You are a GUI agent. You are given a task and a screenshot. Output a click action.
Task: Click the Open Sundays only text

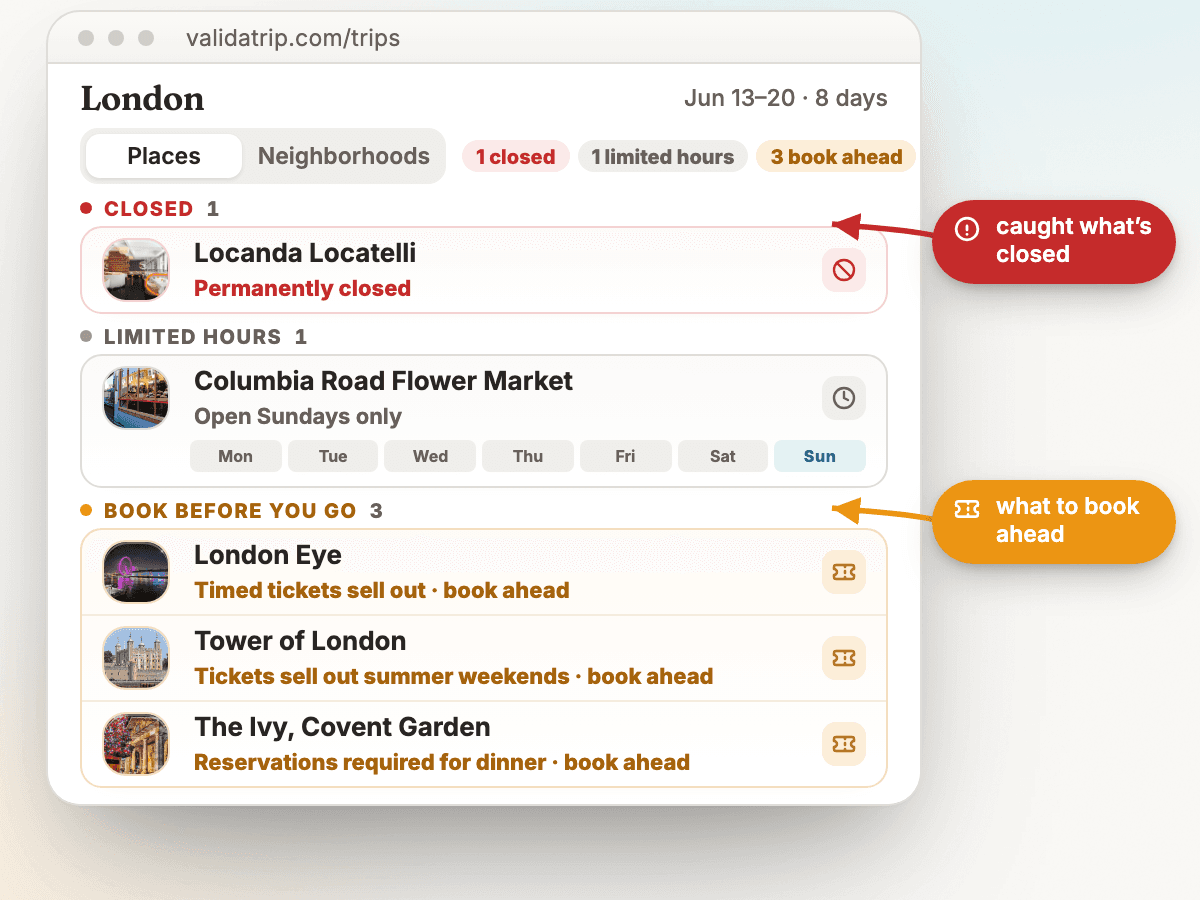tap(298, 416)
